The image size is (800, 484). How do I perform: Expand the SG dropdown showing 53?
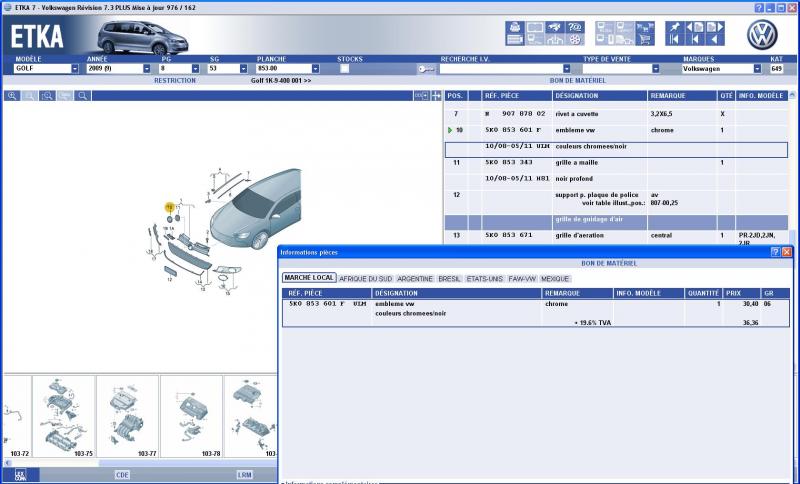[243, 69]
